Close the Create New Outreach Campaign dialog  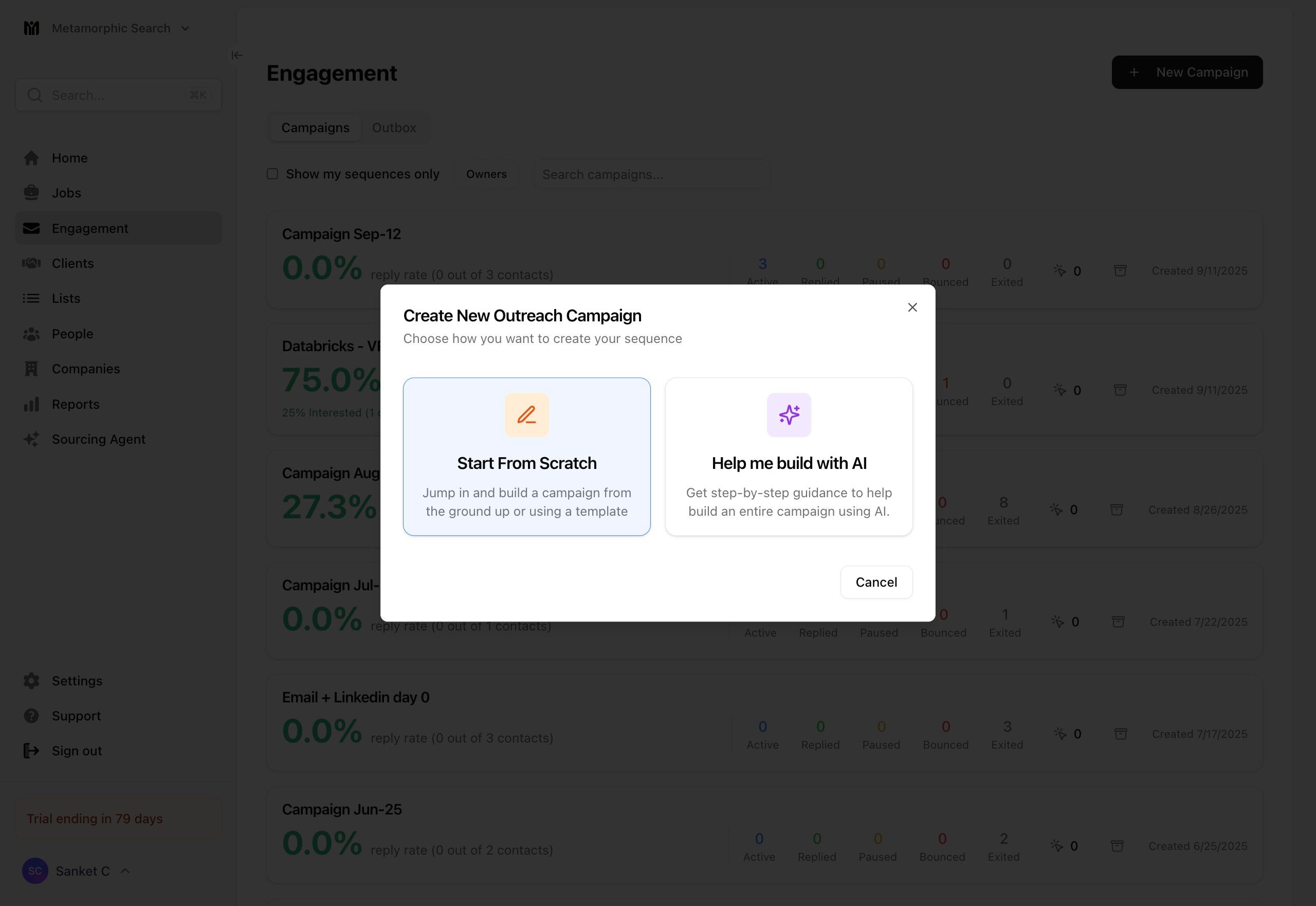click(x=912, y=307)
